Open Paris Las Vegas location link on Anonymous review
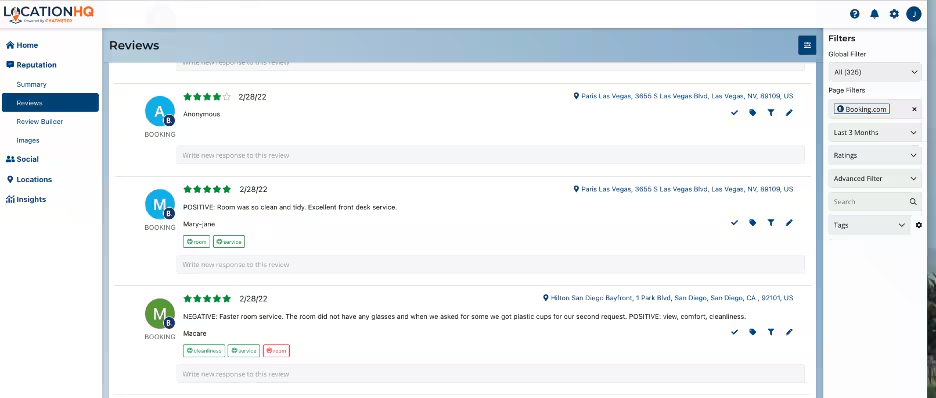The width and height of the screenshot is (936, 398). [x=683, y=96]
